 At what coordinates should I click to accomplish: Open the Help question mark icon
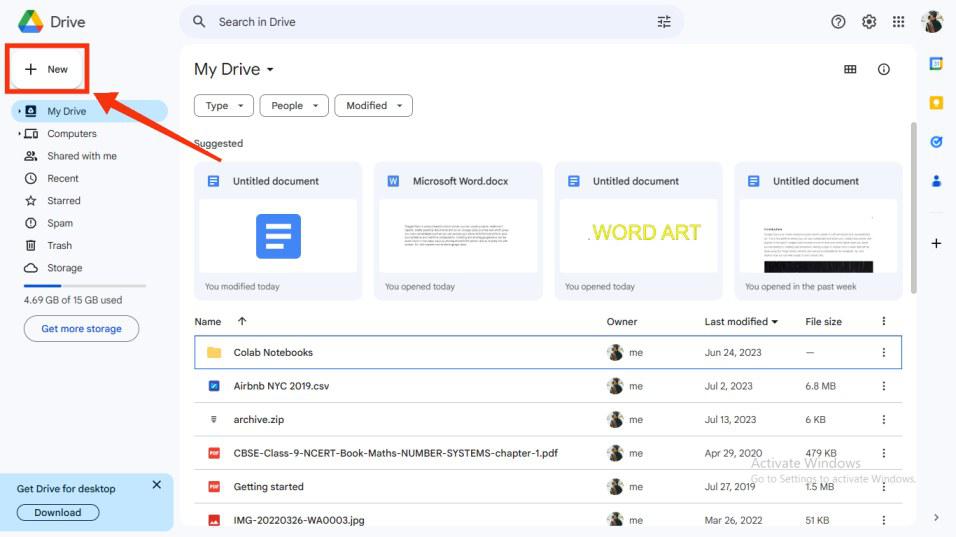tap(838, 22)
